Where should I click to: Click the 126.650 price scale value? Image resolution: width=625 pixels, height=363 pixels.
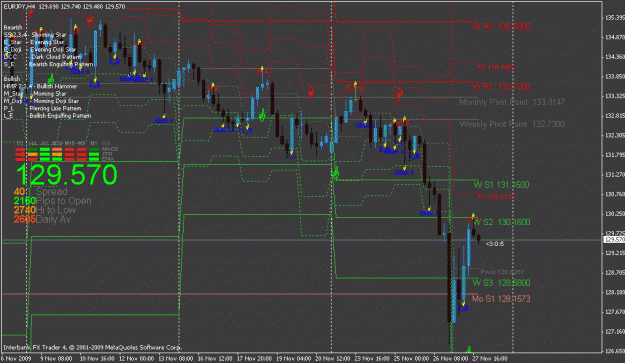click(615, 351)
